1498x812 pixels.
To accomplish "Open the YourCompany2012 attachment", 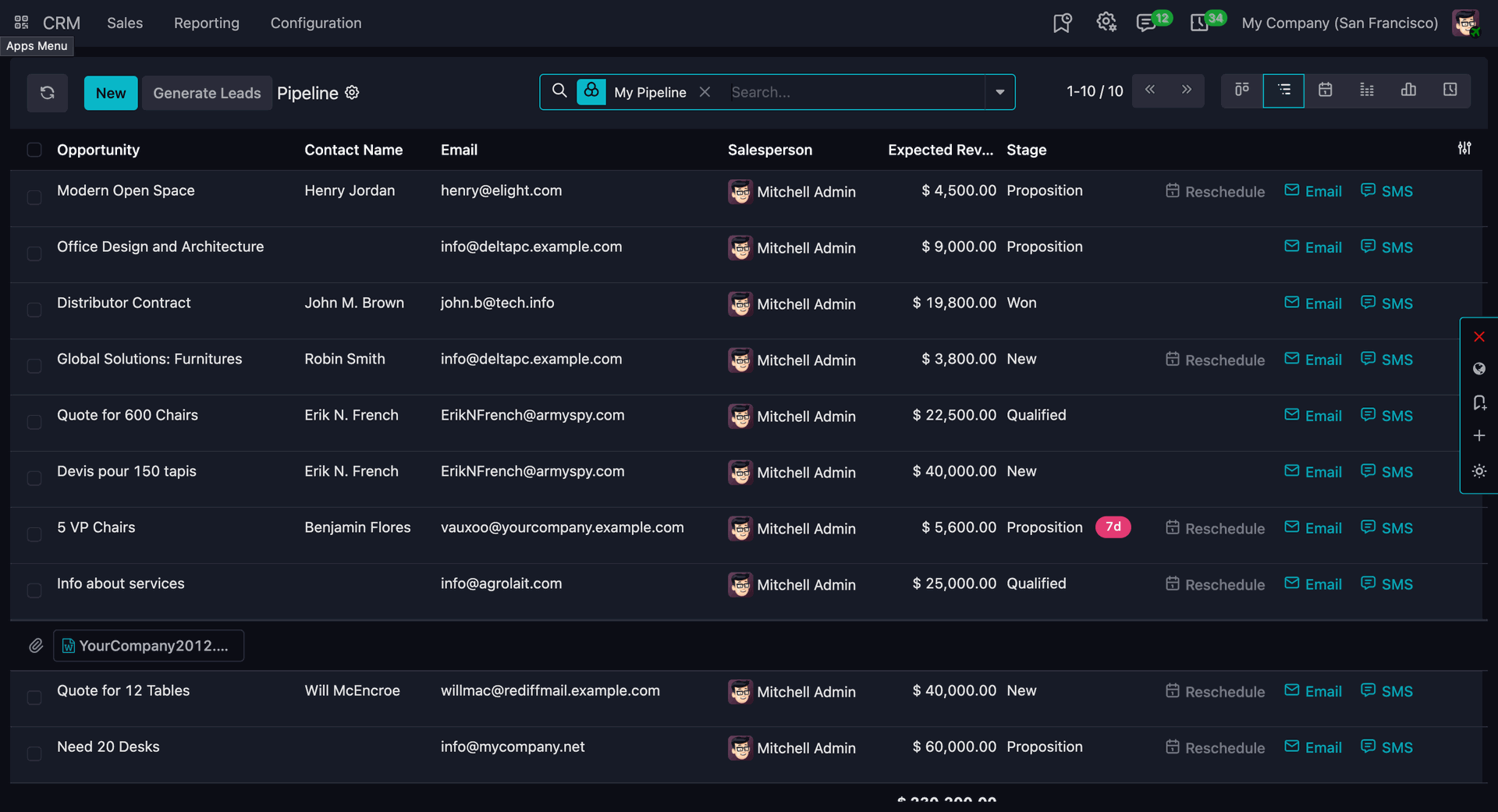I will 148,646.
